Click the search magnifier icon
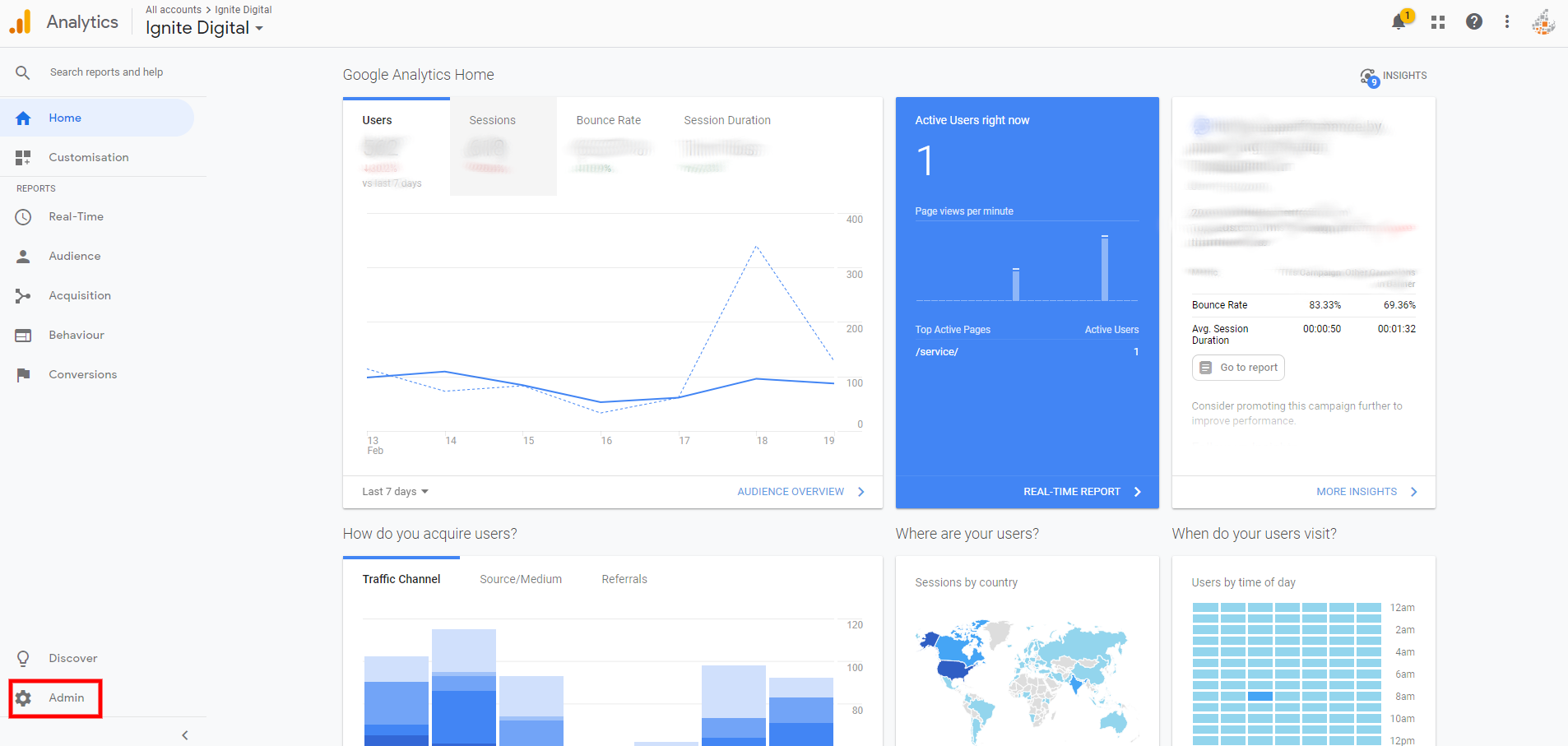 pyautogui.click(x=23, y=72)
